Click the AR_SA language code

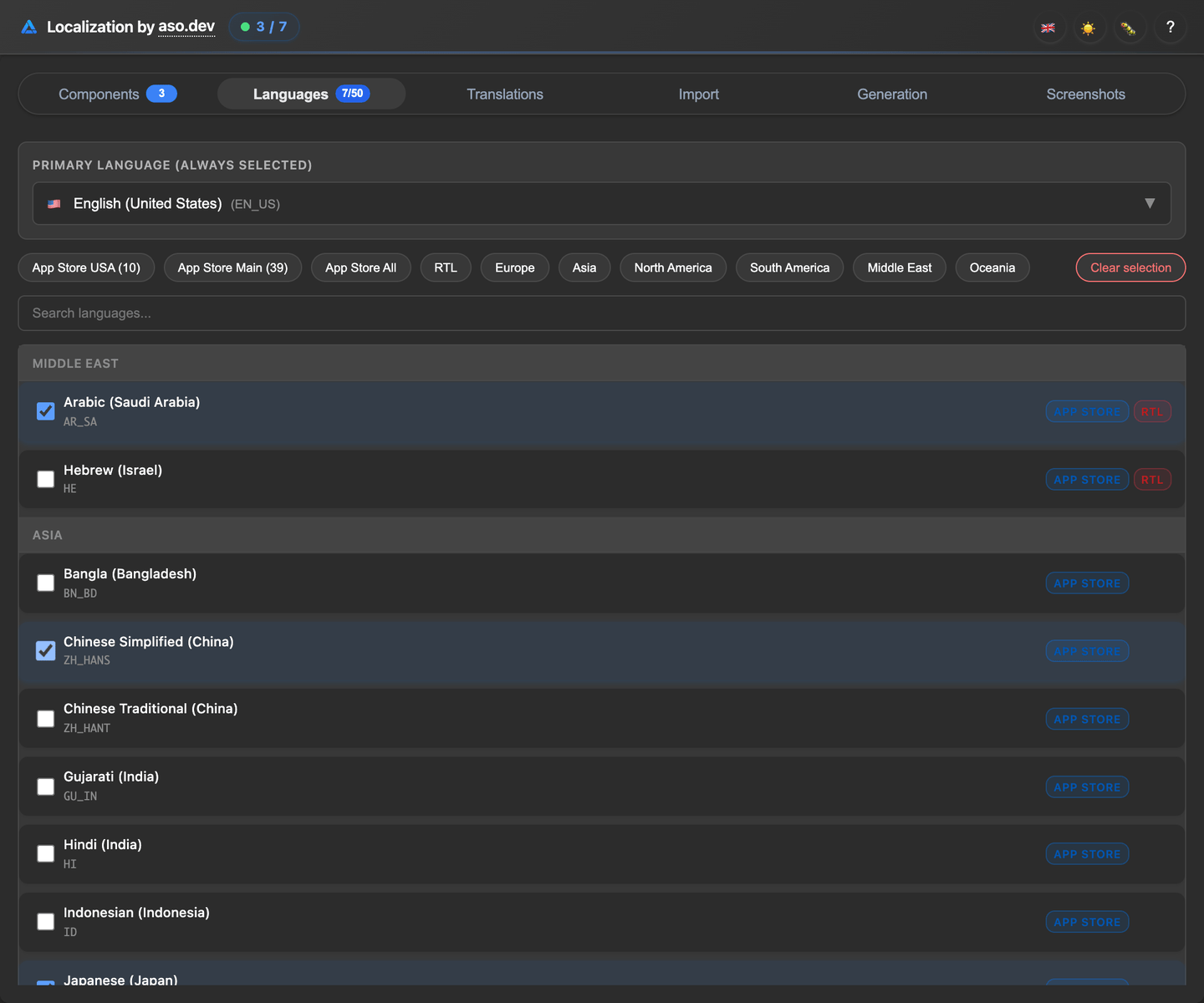coord(80,422)
